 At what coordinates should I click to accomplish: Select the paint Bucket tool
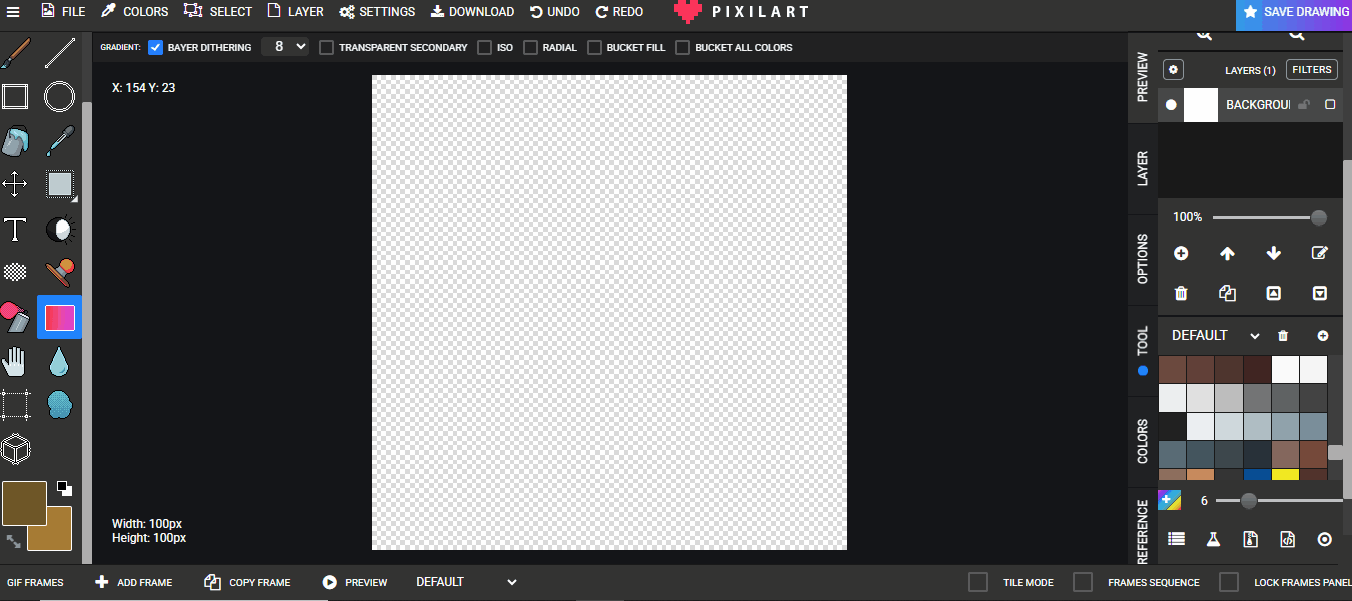(x=15, y=141)
